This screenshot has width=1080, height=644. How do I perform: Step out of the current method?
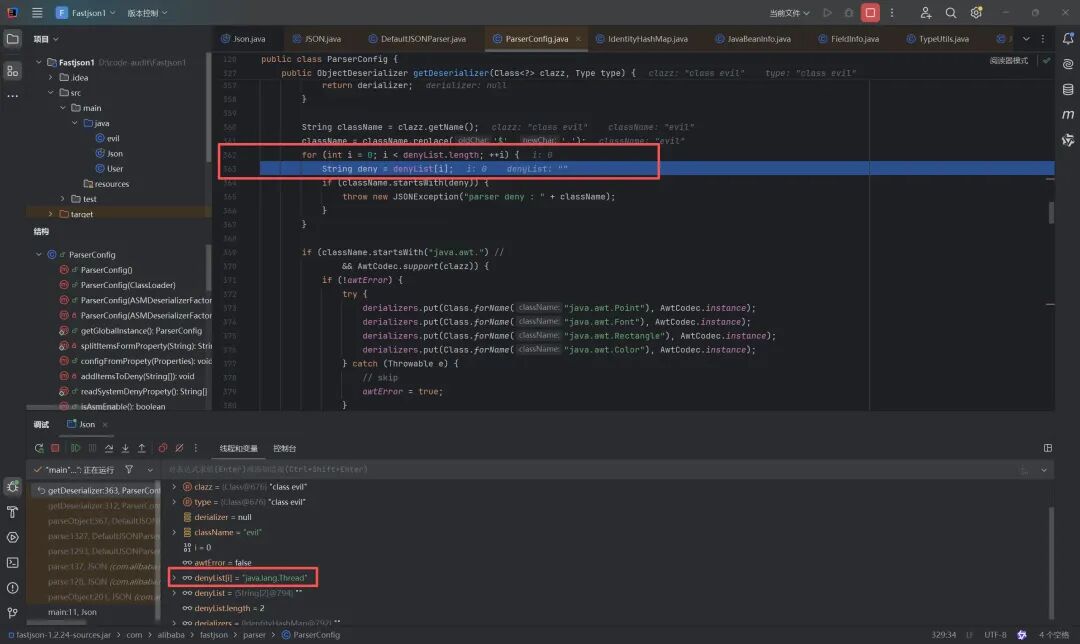[x=142, y=448]
